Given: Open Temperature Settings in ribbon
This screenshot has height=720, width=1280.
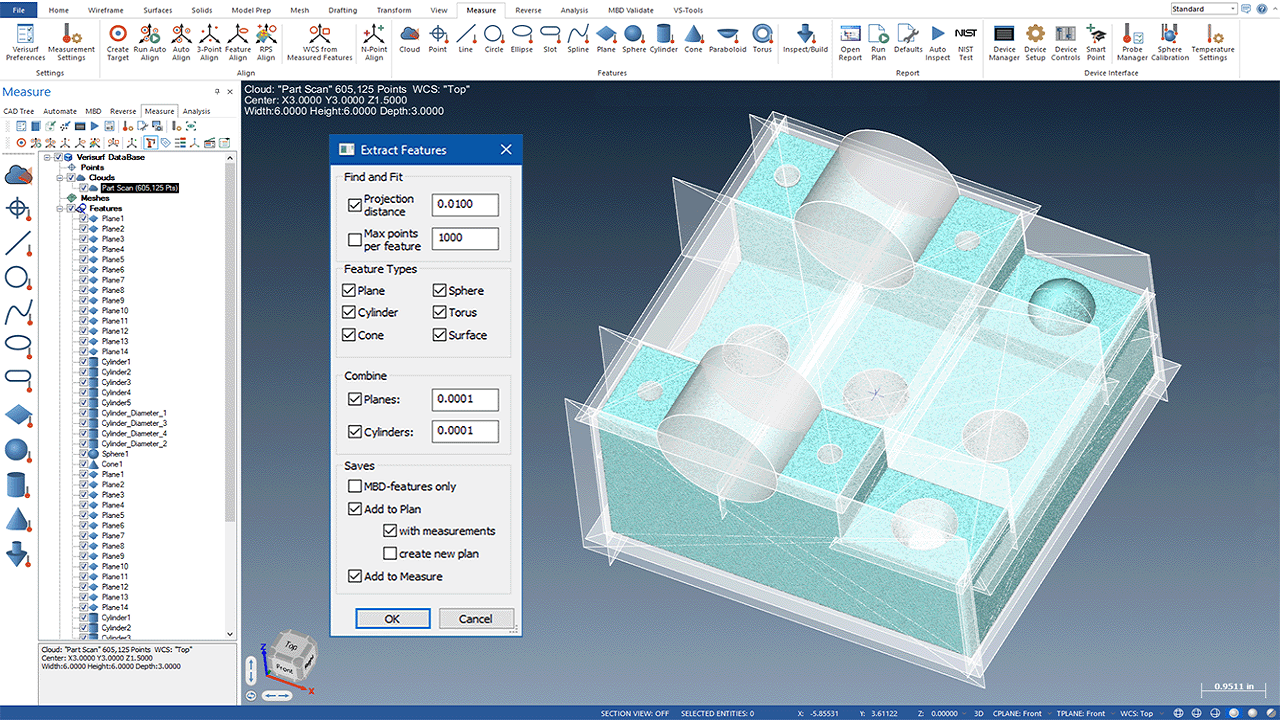Looking at the screenshot, I should tap(1213, 42).
